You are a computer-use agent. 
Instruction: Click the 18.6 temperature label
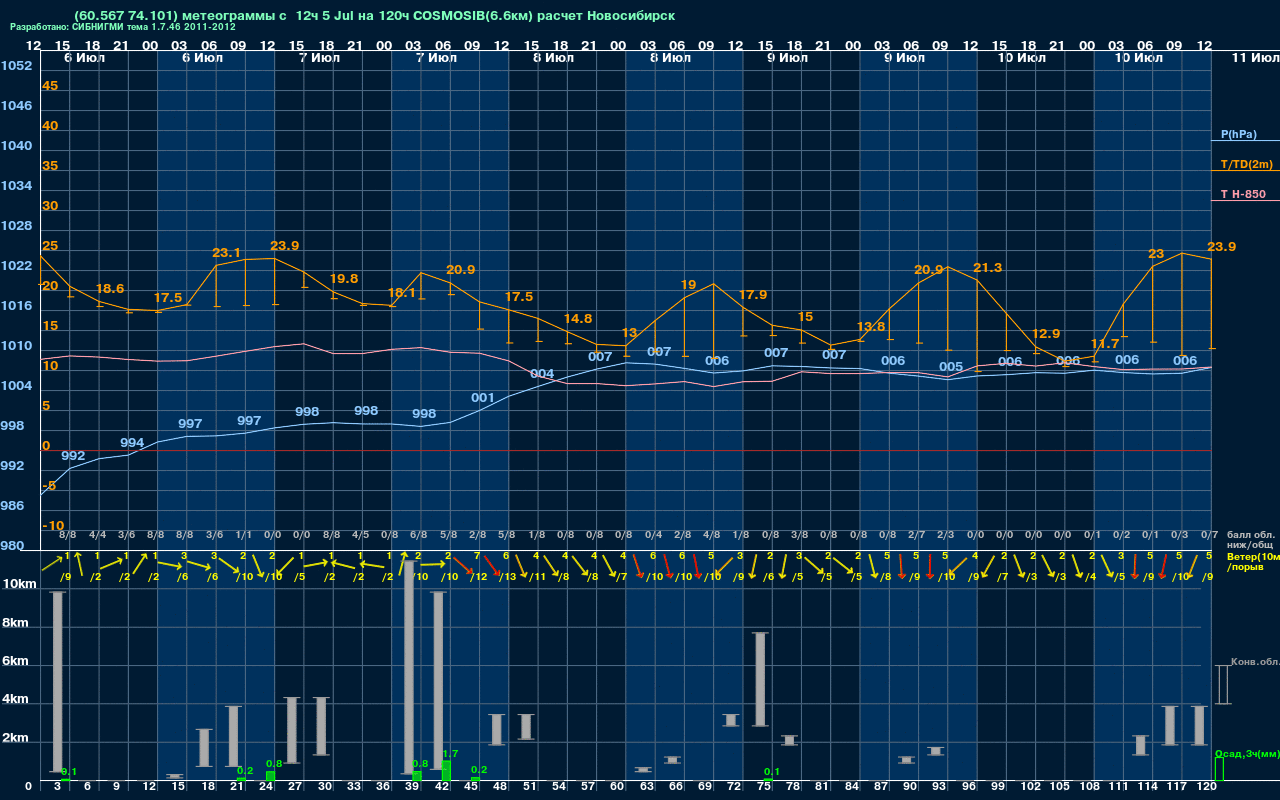point(110,289)
